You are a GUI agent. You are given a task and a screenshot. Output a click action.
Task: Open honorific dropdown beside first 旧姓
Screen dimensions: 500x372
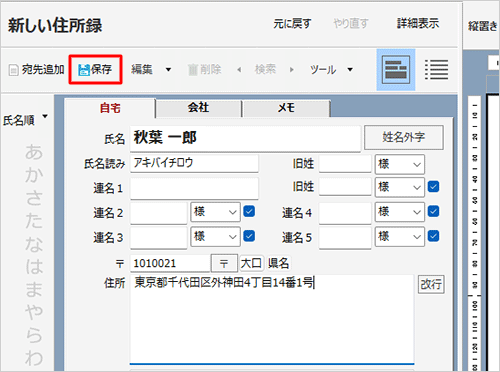coord(400,164)
